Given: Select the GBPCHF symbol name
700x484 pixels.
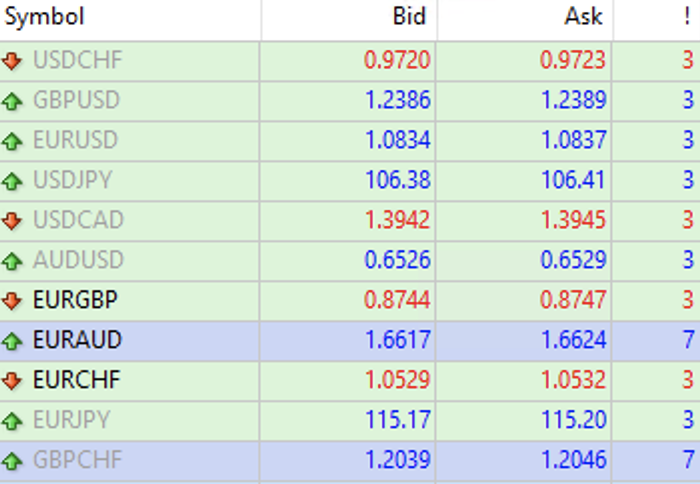Looking at the screenshot, I should (77, 460).
